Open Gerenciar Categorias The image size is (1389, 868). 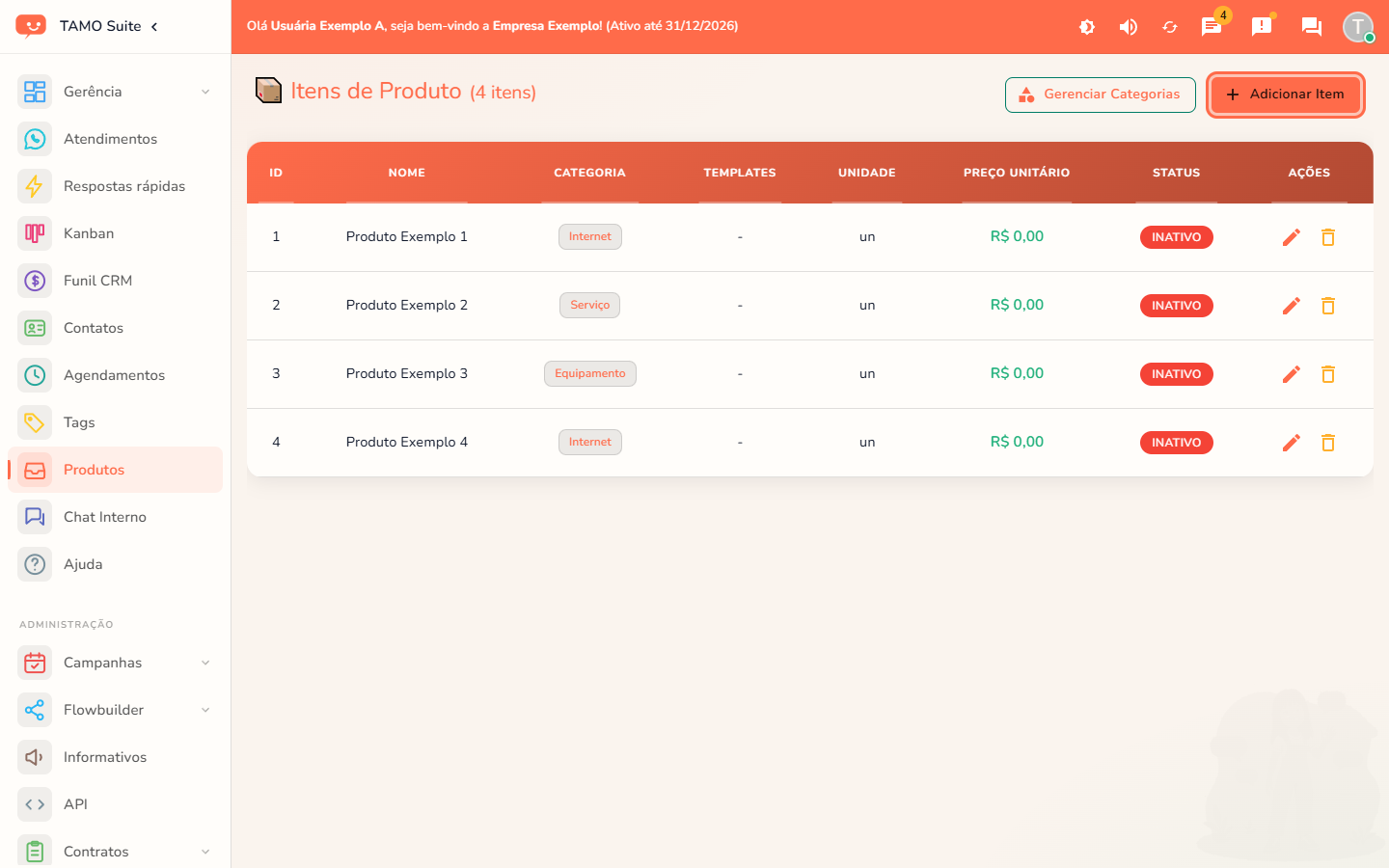pos(1101,95)
